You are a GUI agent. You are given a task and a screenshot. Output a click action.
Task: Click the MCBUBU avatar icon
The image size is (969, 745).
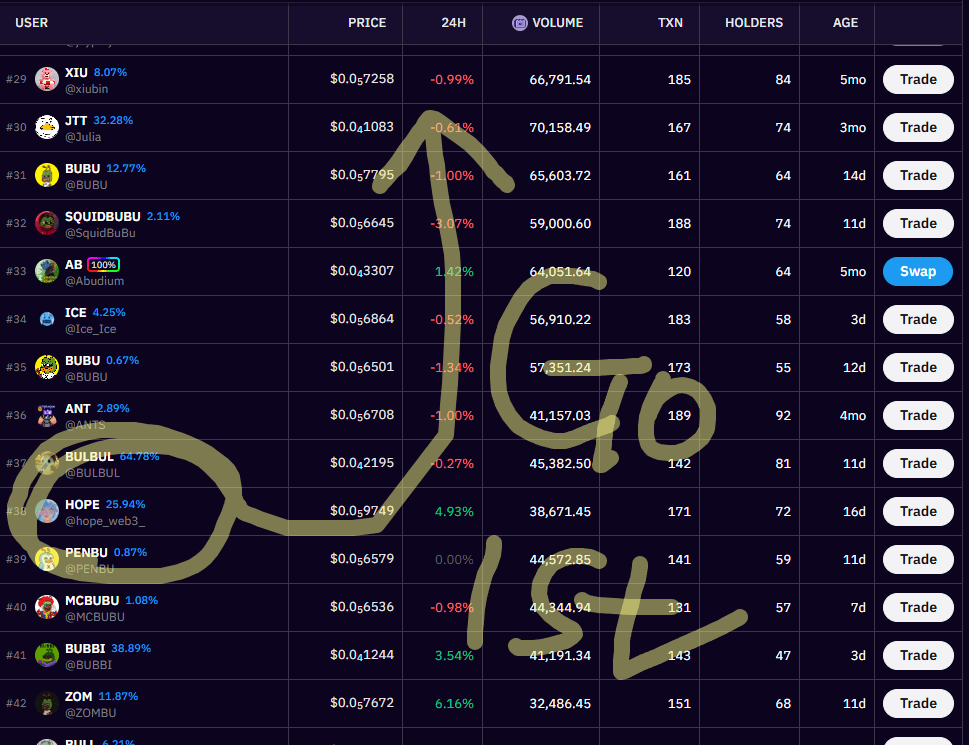tap(47, 607)
